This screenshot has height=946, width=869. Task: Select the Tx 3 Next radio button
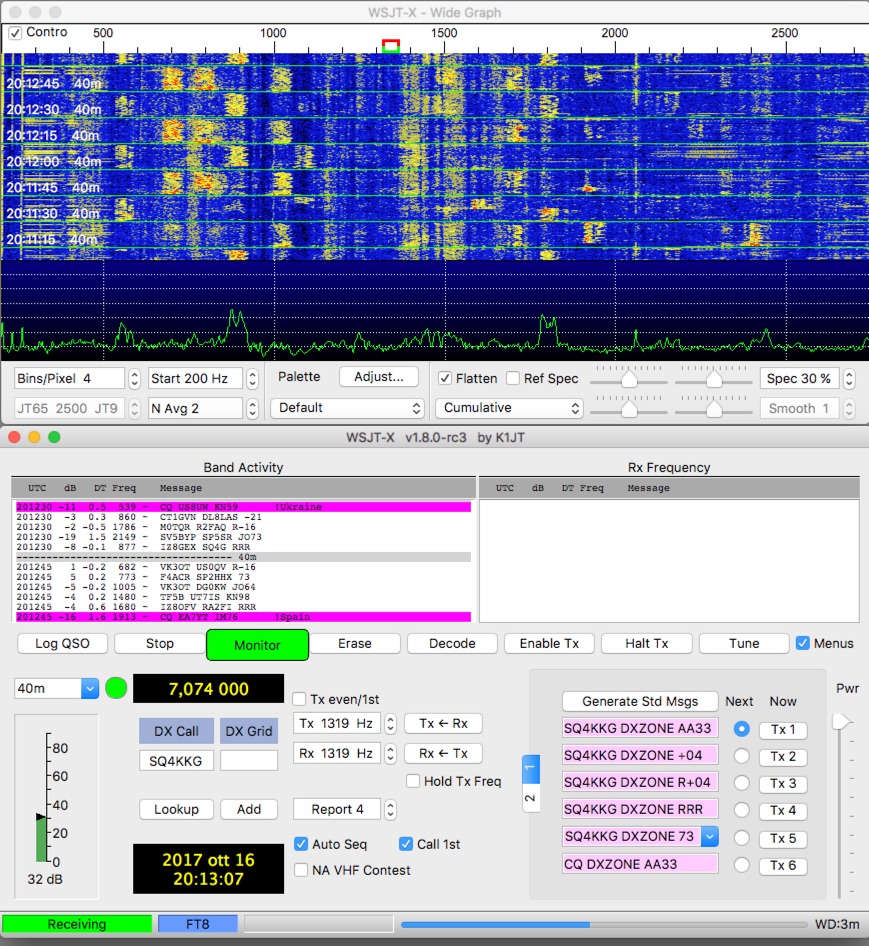click(741, 783)
